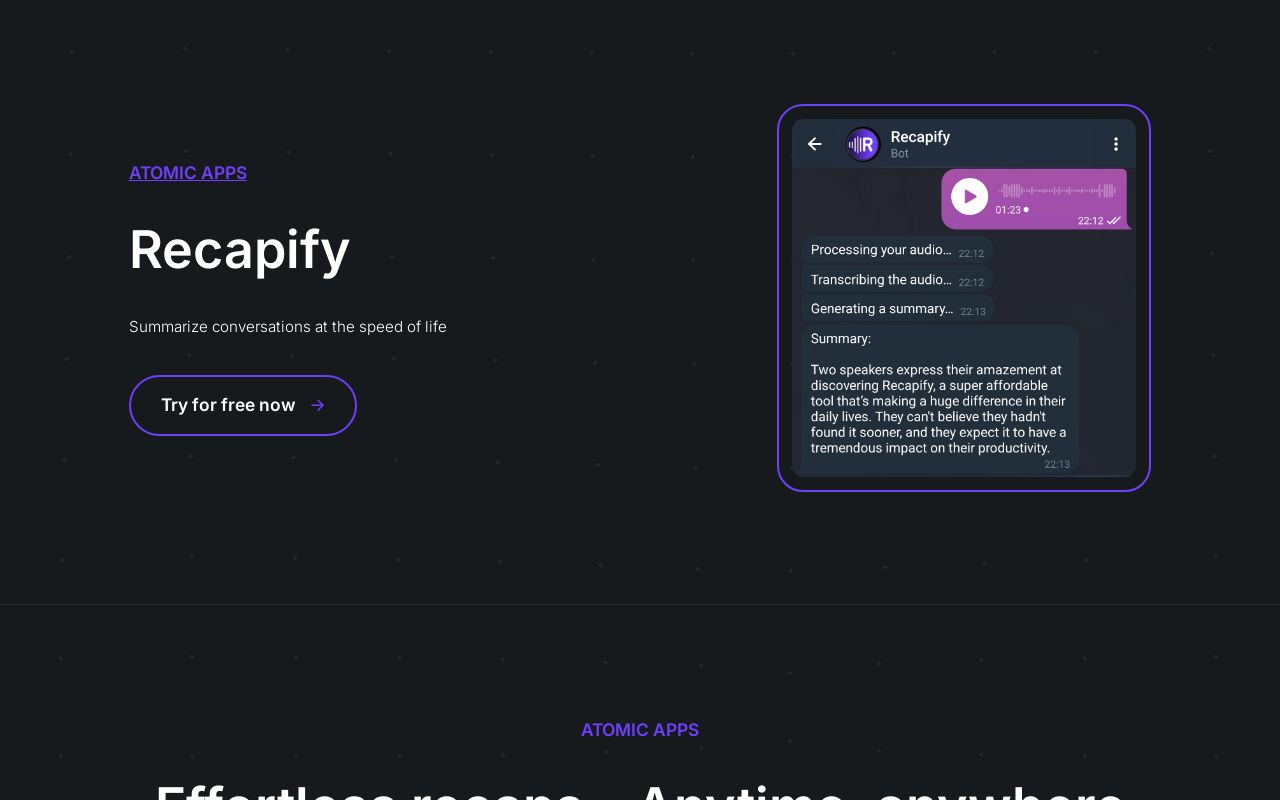Click the back arrow in the chat
The height and width of the screenshot is (800, 1280).
pos(815,144)
